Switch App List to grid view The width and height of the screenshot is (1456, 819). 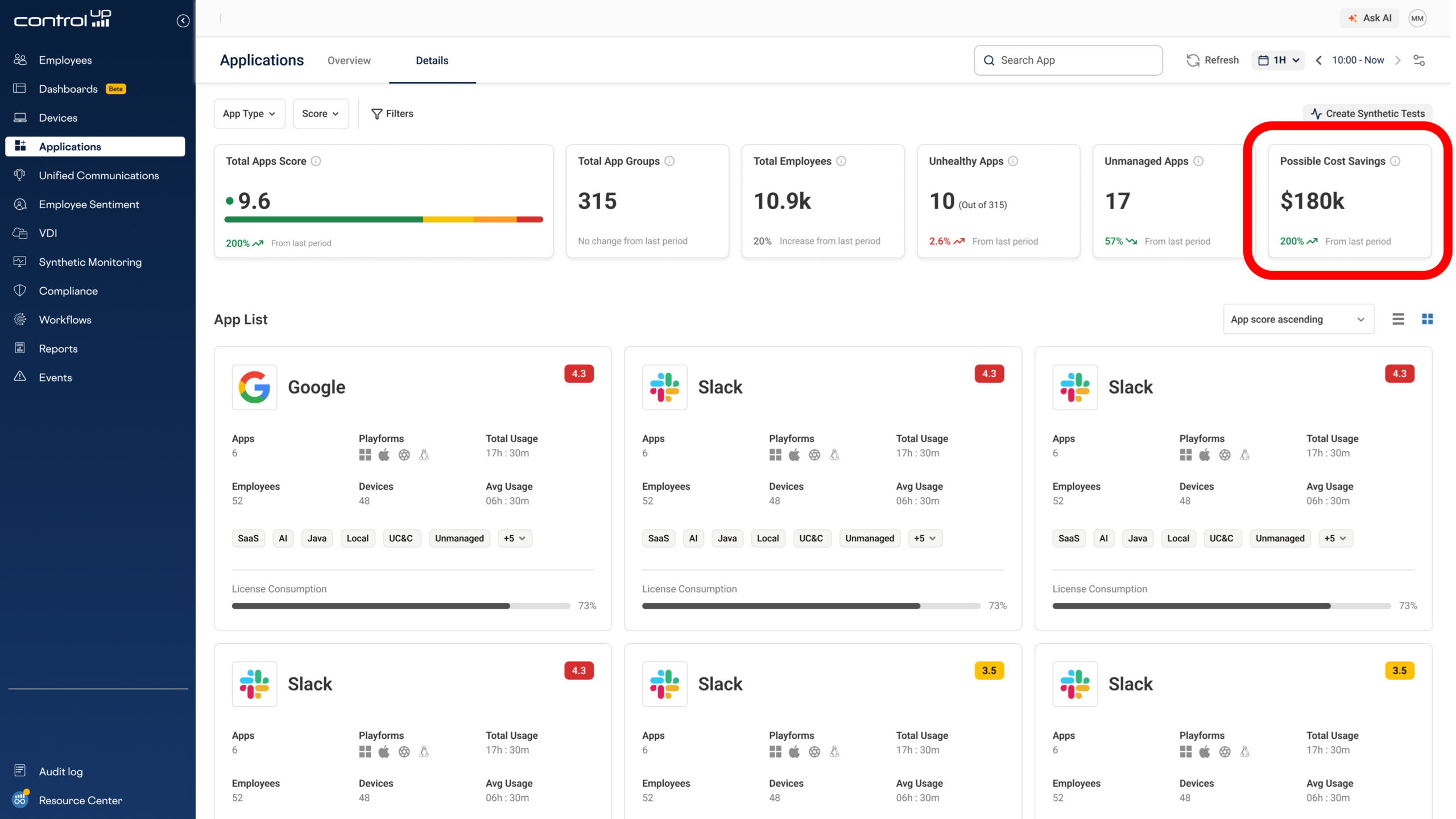click(x=1428, y=319)
